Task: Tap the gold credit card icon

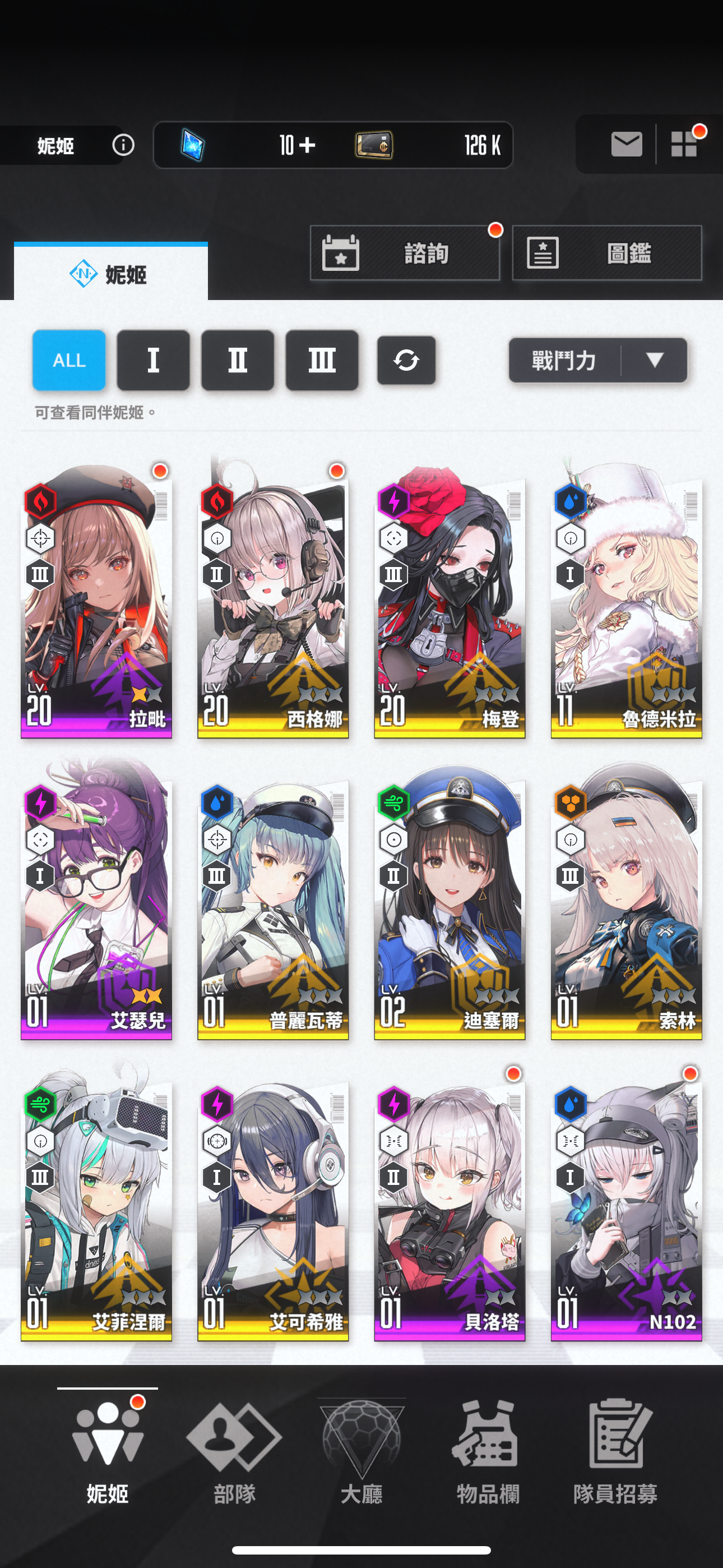Action: click(x=374, y=145)
